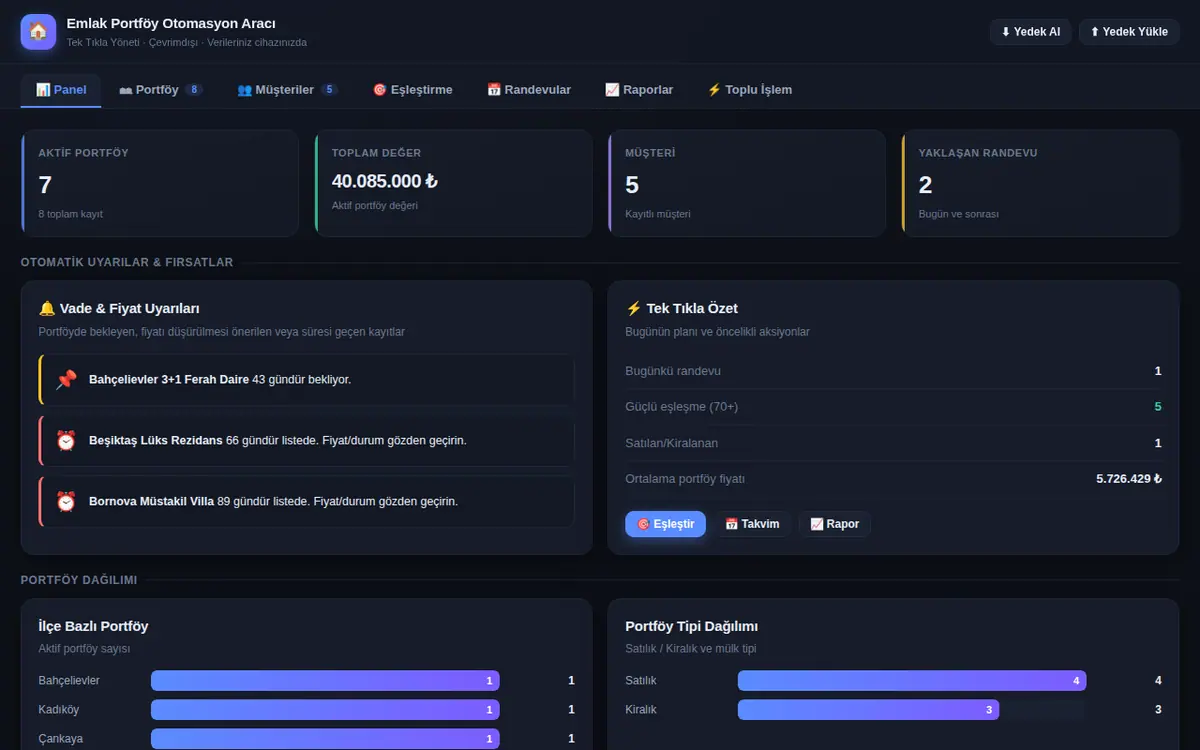Go to the Eşleştirme tab
The width and height of the screenshot is (1200, 750).
(x=412, y=90)
